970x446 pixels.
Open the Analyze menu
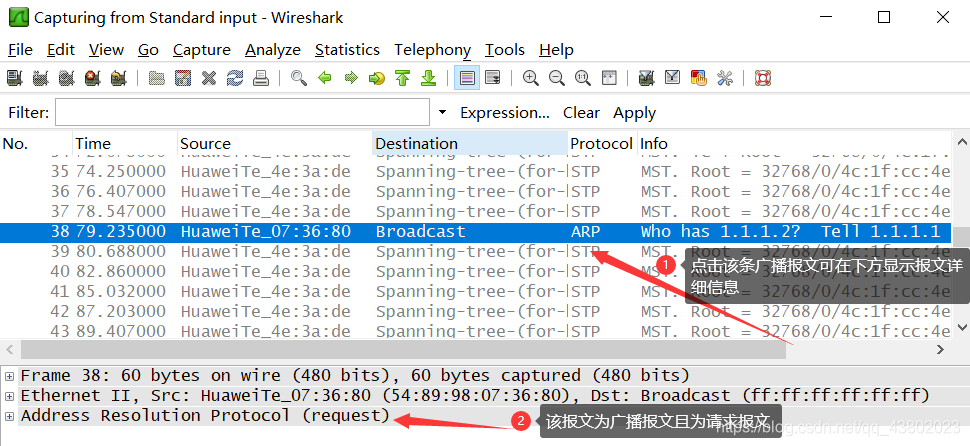[273, 49]
